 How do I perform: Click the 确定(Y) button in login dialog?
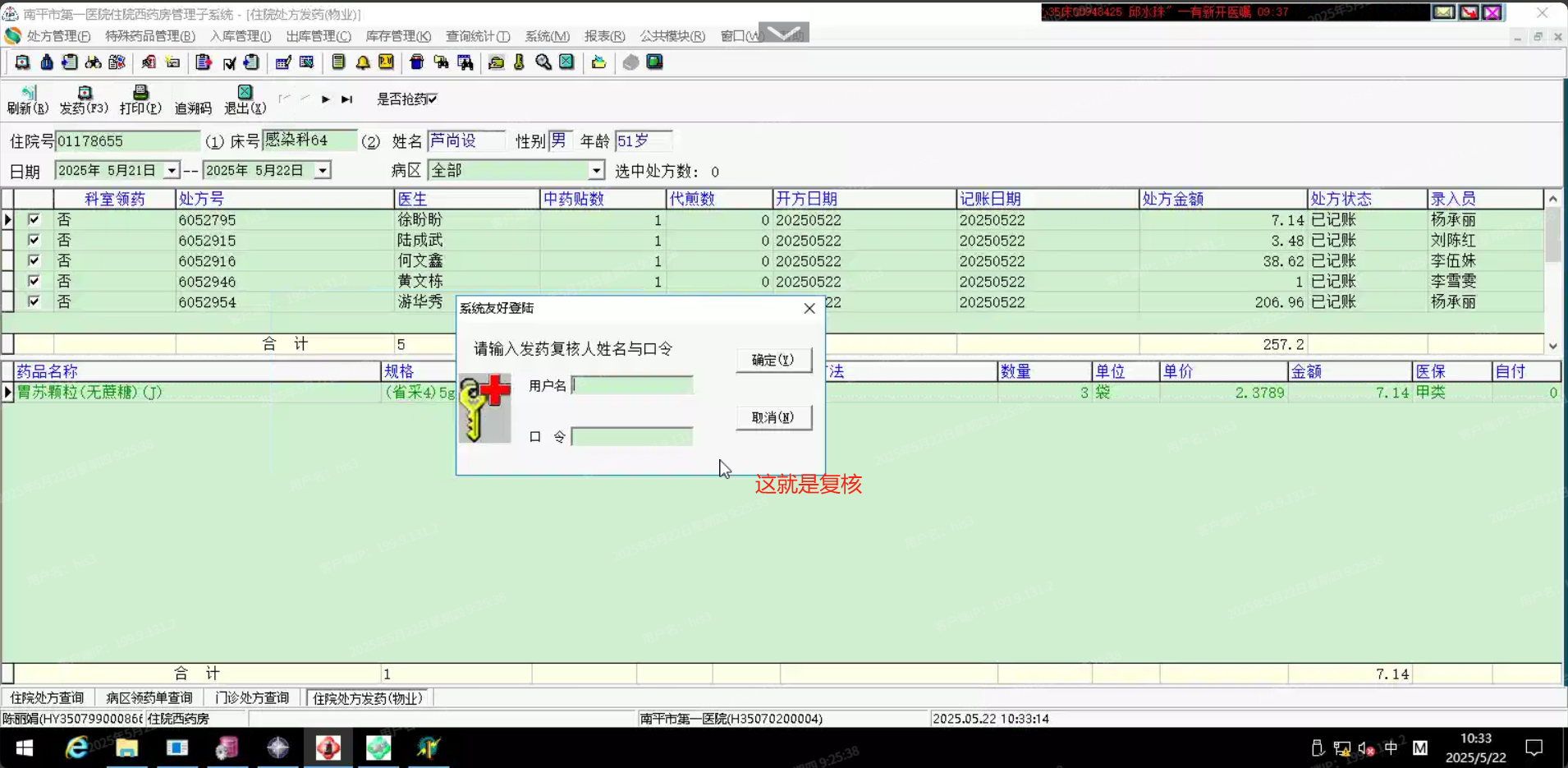click(773, 360)
